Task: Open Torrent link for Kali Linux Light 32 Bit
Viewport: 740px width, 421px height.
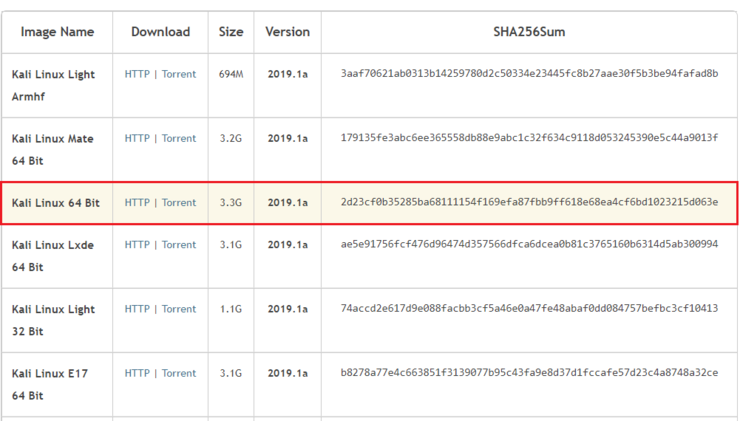Action: click(178, 309)
